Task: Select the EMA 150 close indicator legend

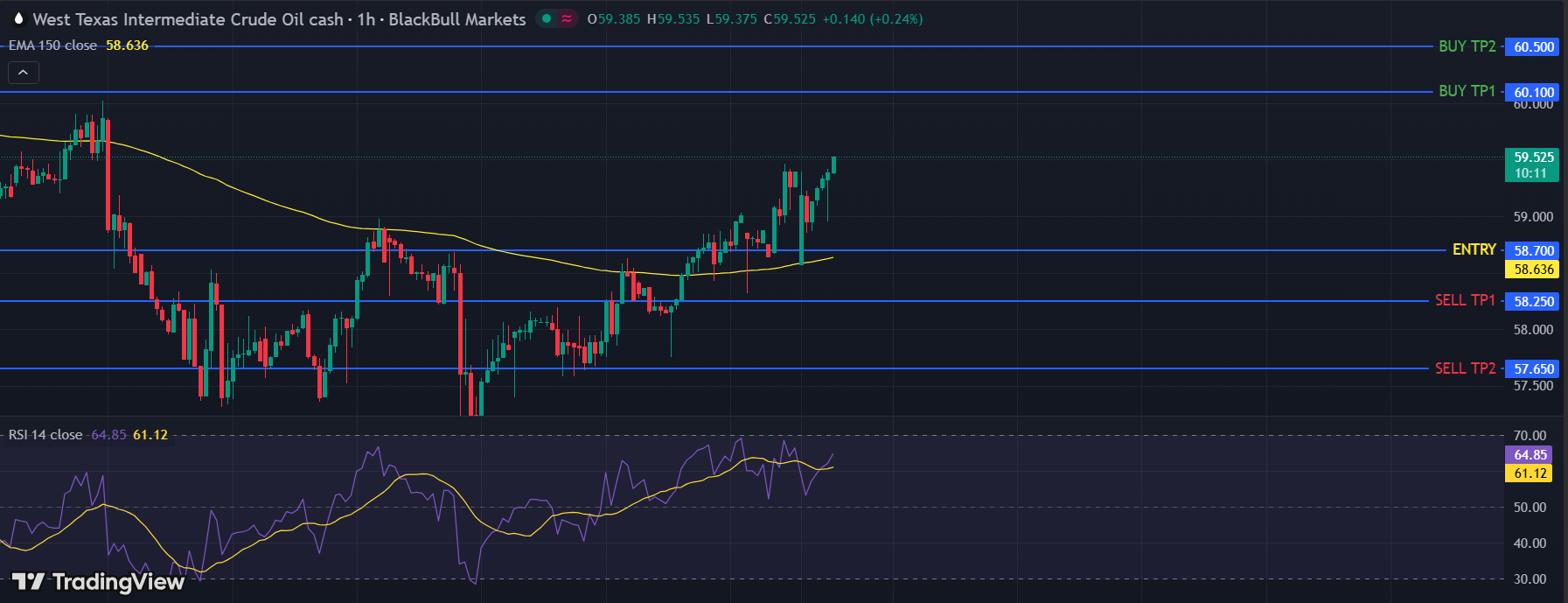Action: (x=53, y=46)
